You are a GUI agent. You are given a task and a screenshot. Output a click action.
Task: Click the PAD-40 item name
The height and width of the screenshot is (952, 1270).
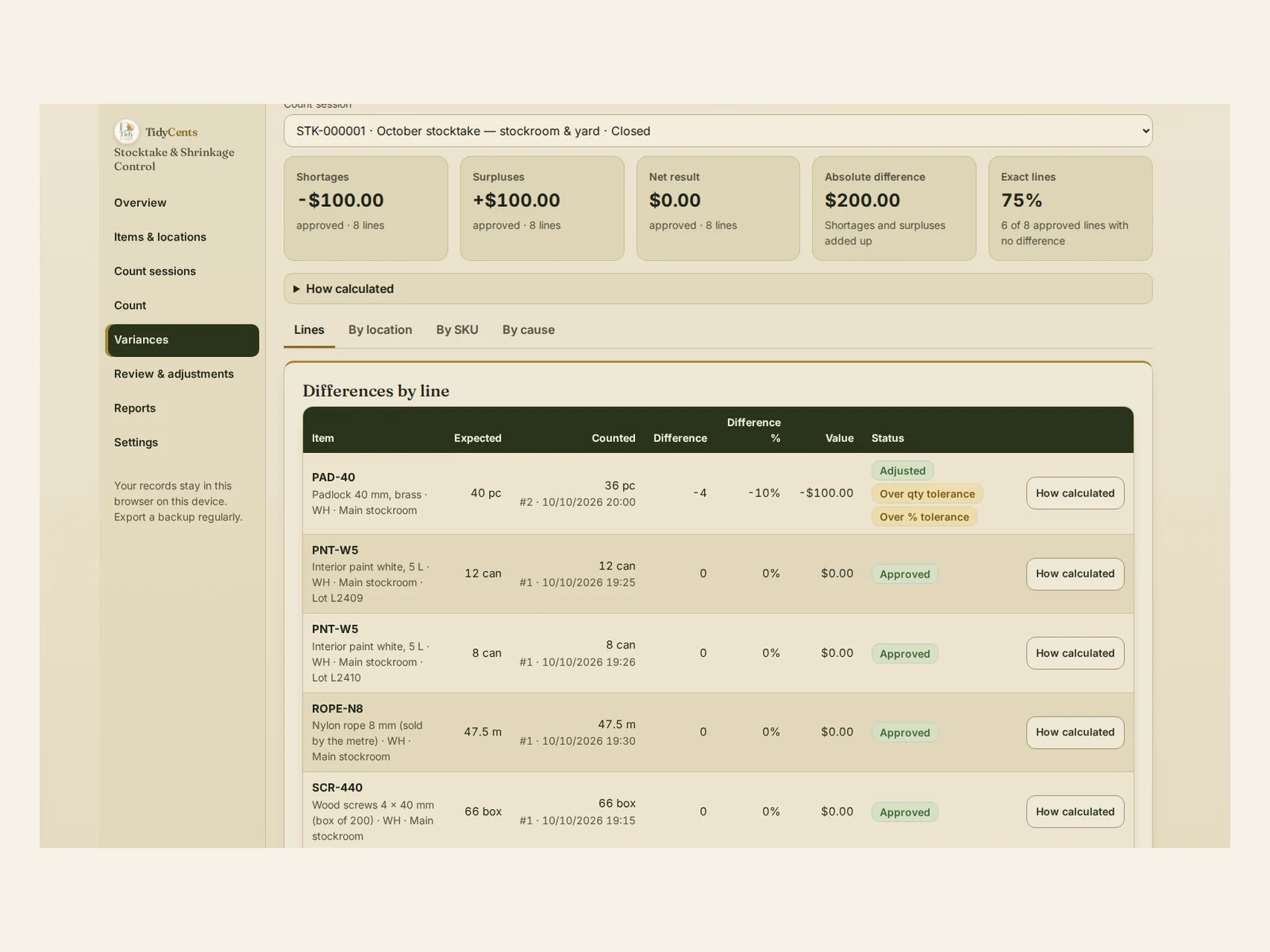(333, 477)
